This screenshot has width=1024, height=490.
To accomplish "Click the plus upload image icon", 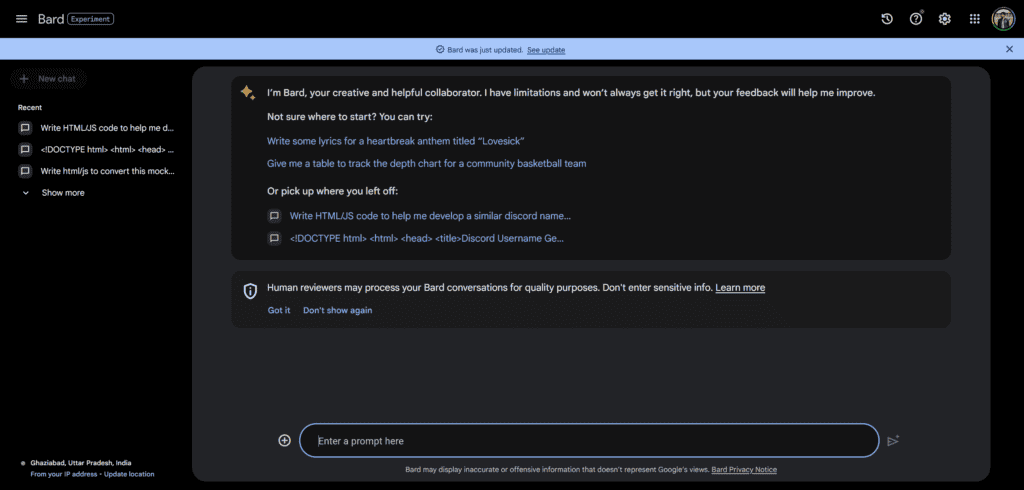I will (284, 440).
